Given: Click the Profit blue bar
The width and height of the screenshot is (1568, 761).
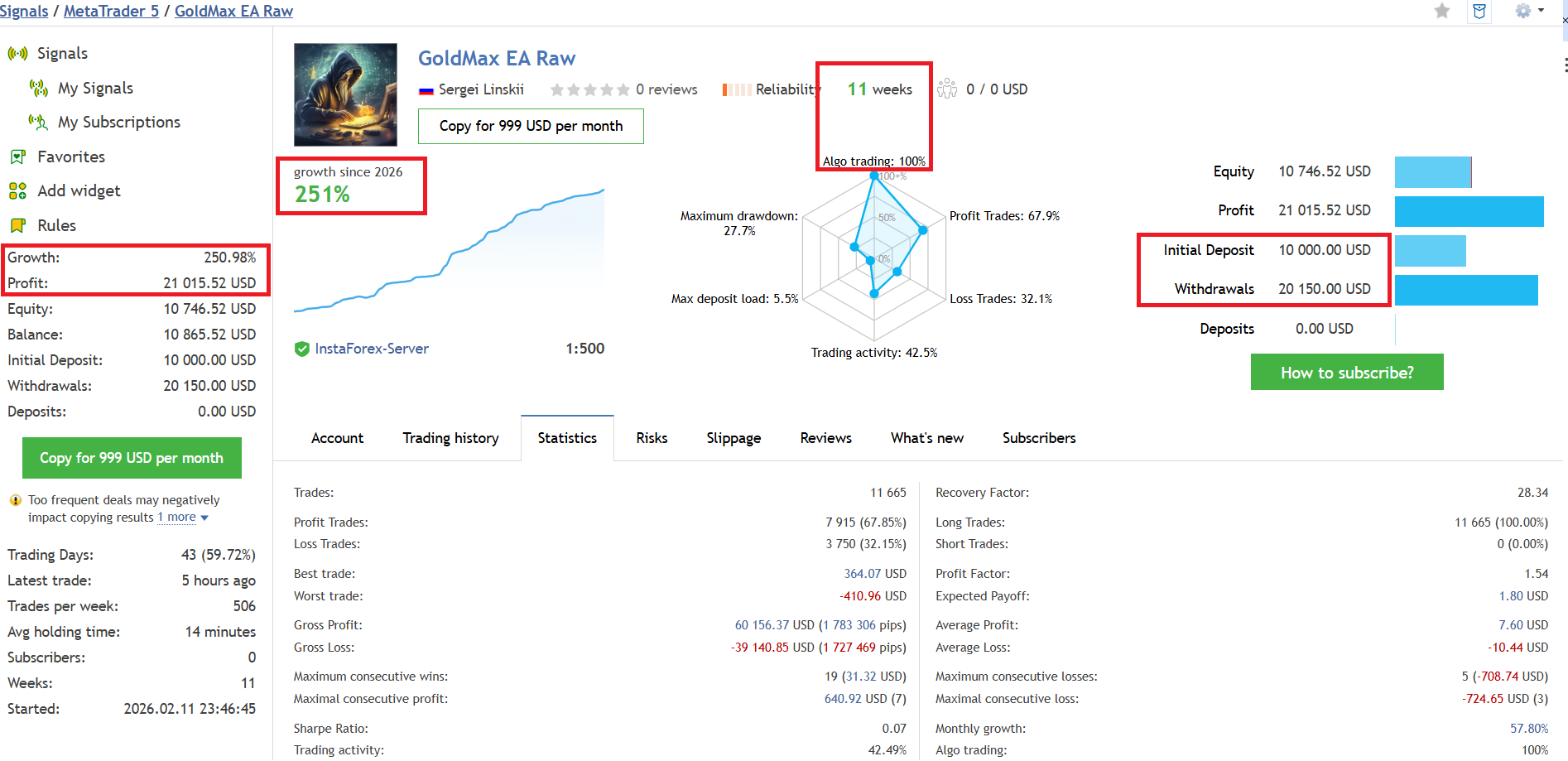Looking at the screenshot, I should click(1469, 211).
